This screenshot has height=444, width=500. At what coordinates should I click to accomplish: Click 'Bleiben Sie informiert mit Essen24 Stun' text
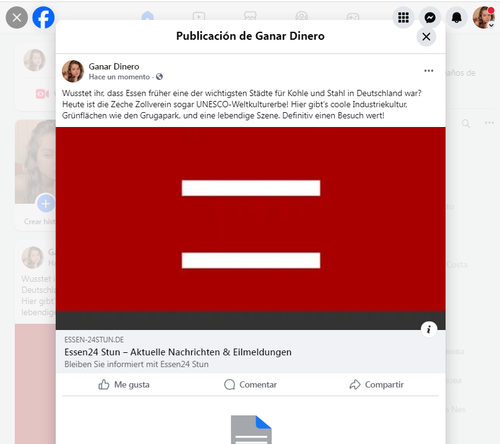(x=136, y=364)
